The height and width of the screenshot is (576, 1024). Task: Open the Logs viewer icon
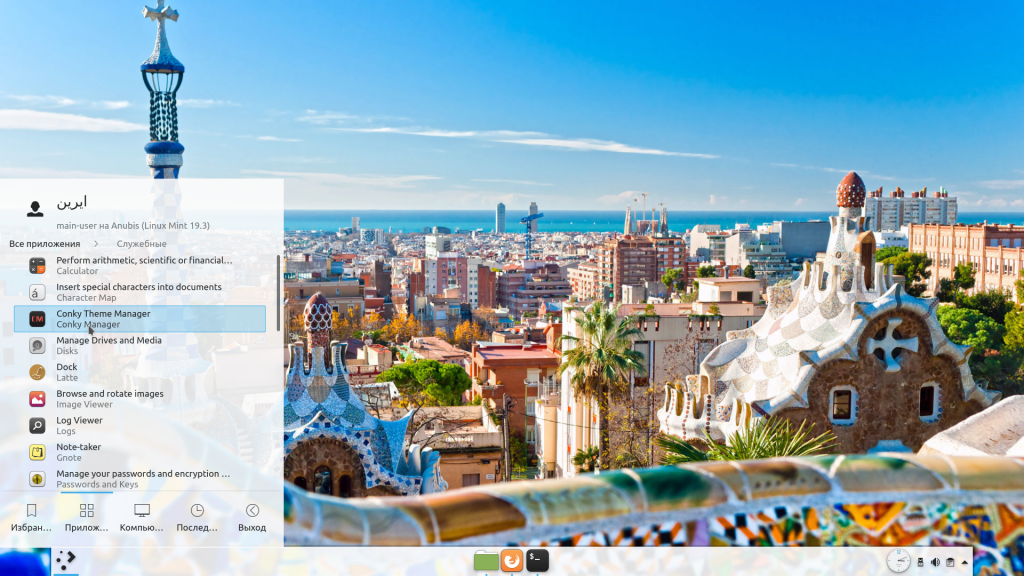point(37,426)
